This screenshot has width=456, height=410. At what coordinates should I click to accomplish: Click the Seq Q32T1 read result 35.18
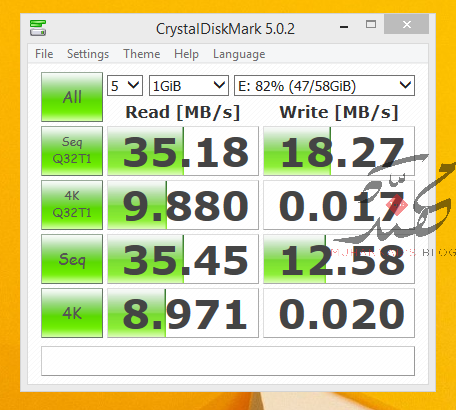coord(183,151)
